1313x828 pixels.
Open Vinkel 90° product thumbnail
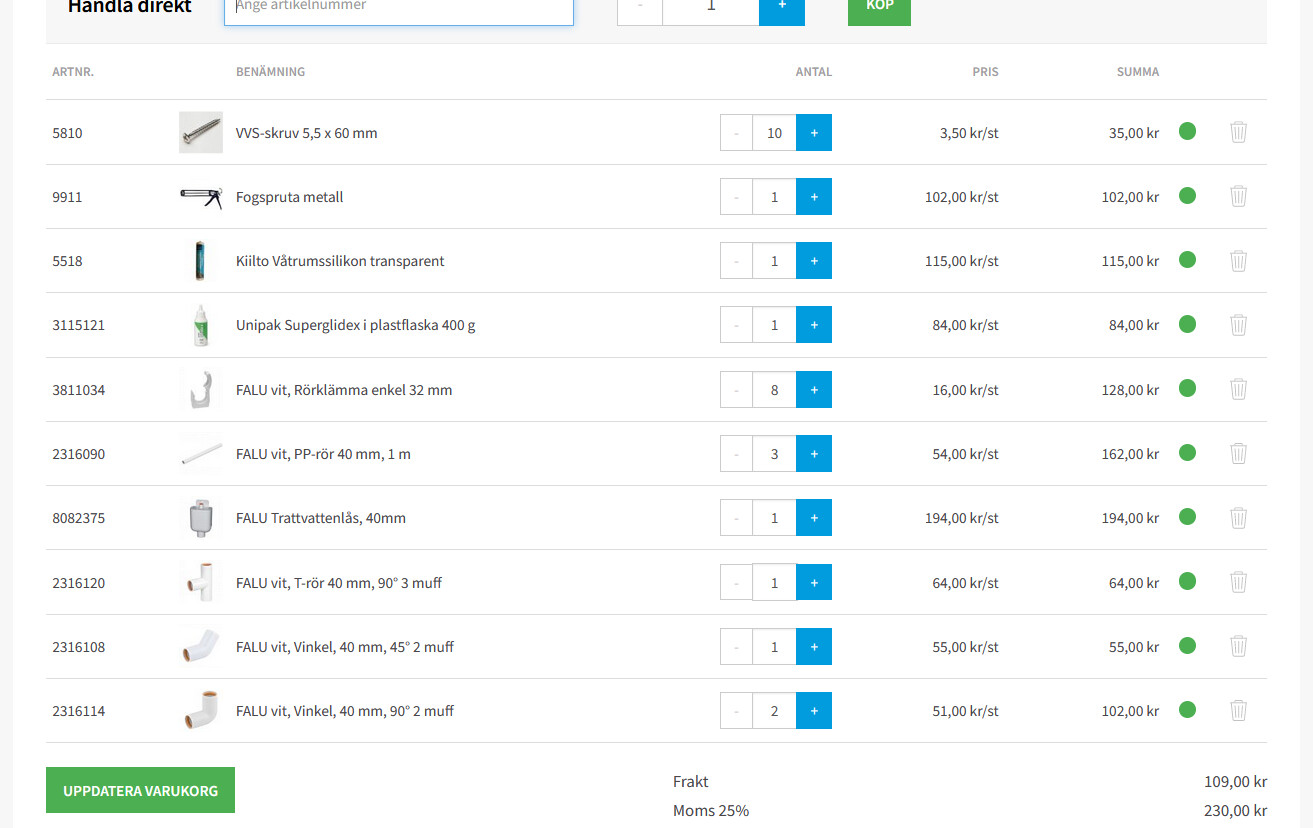(x=201, y=710)
